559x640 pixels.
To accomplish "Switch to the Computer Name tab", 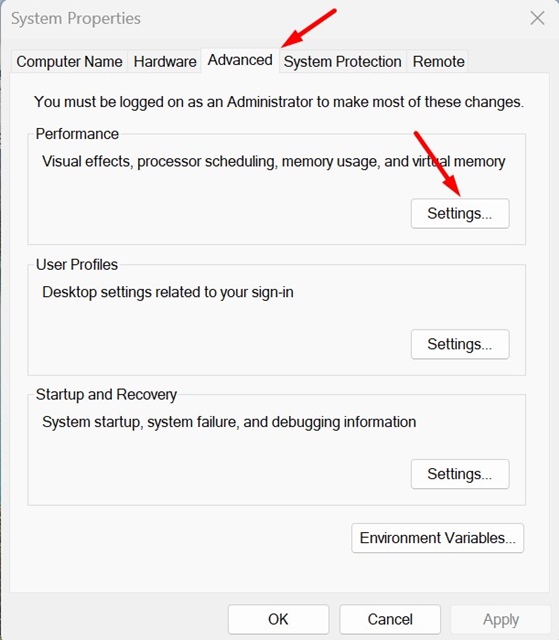I will tap(69, 62).
